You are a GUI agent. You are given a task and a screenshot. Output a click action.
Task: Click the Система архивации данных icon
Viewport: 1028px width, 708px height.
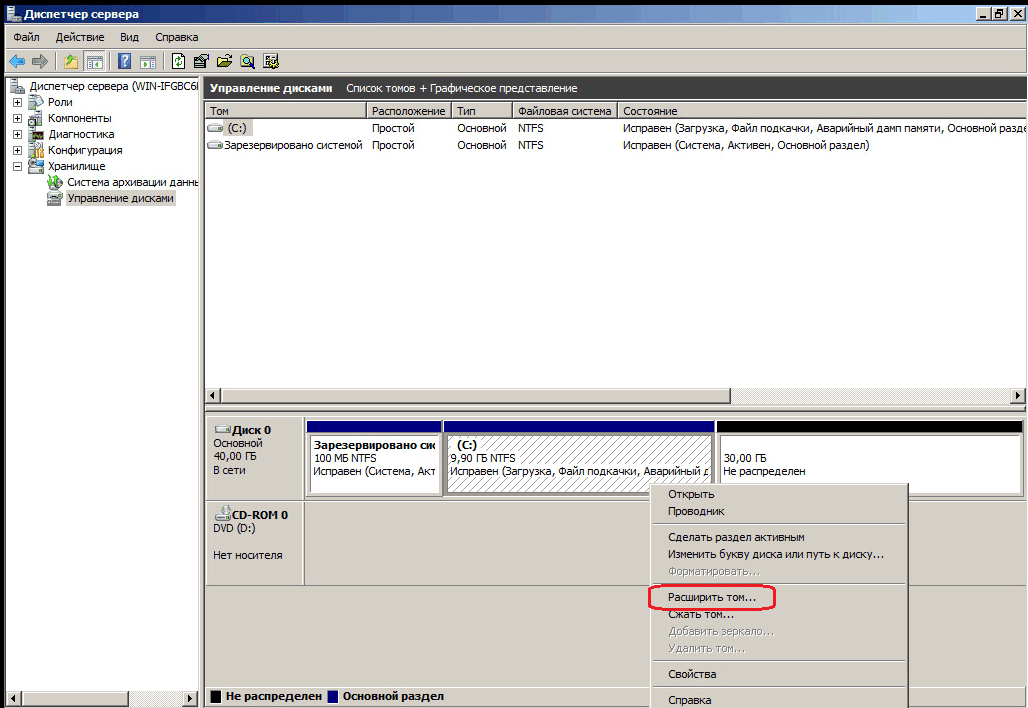55,182
